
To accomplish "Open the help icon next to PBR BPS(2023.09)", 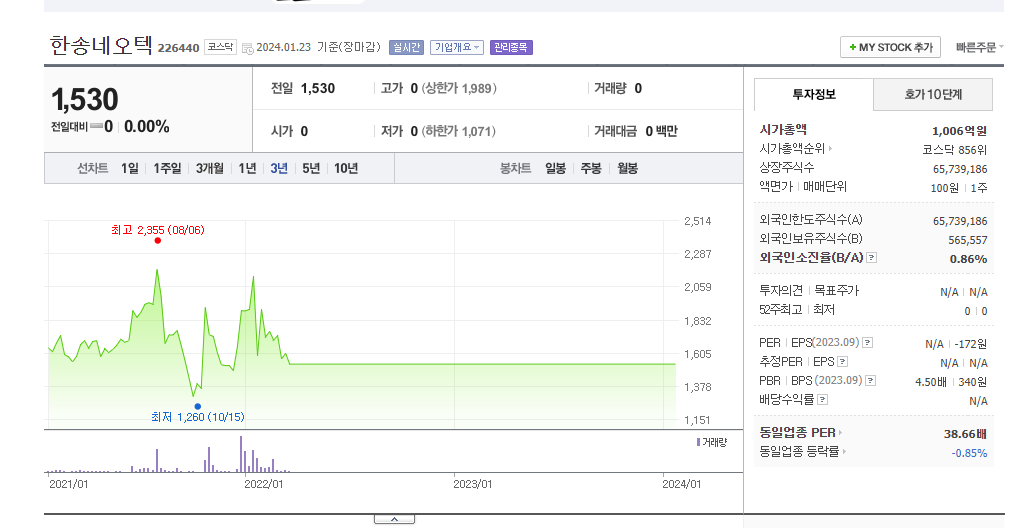I will [x=871, y=380].
